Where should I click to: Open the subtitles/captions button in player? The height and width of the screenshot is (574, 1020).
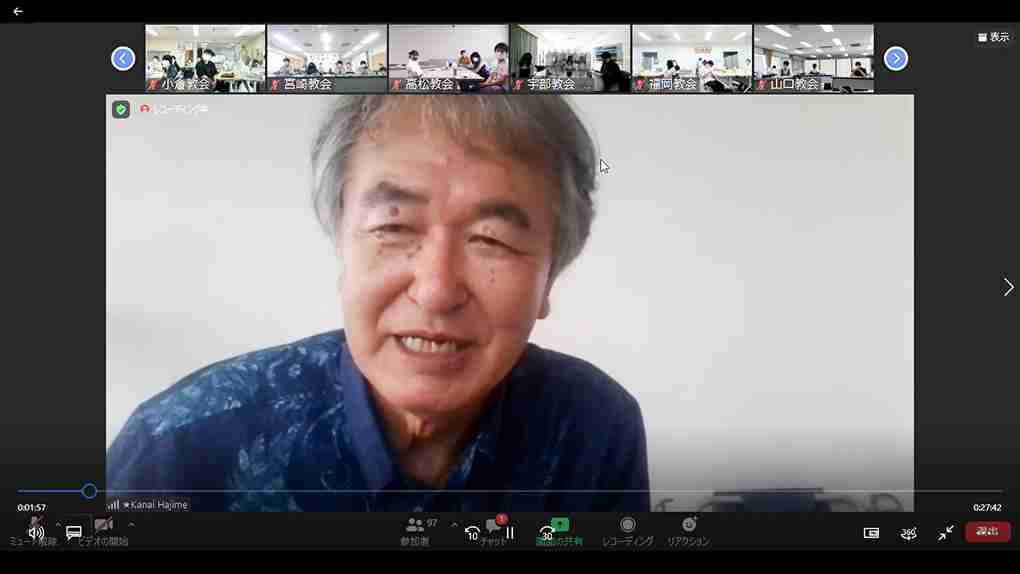pos(74,532)
